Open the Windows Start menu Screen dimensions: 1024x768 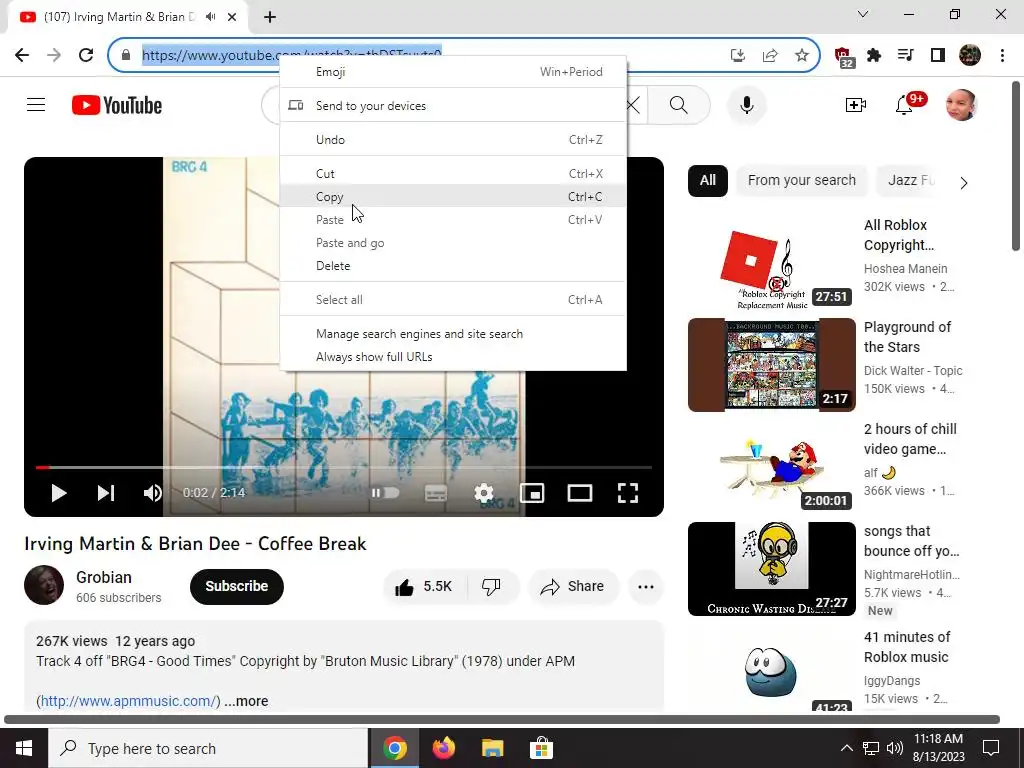[x=24, y=748]
